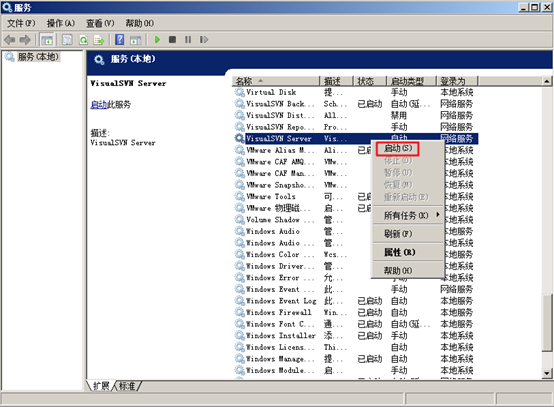554x407 pixels.
Task: Open the 查看(V) menu
Action: [100, 23]
